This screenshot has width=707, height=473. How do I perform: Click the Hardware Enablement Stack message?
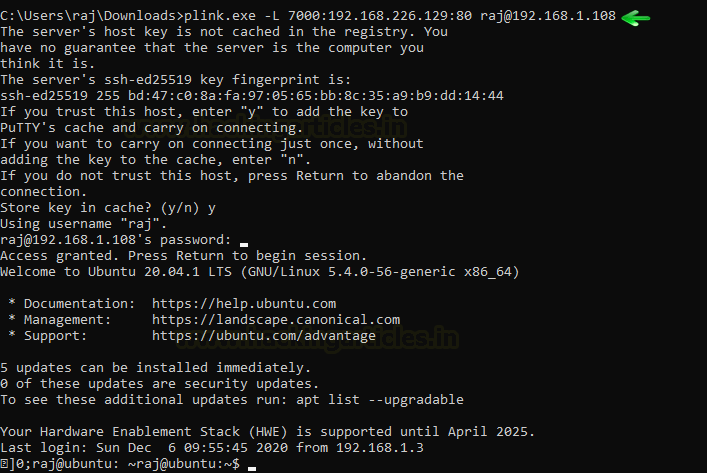267,432
